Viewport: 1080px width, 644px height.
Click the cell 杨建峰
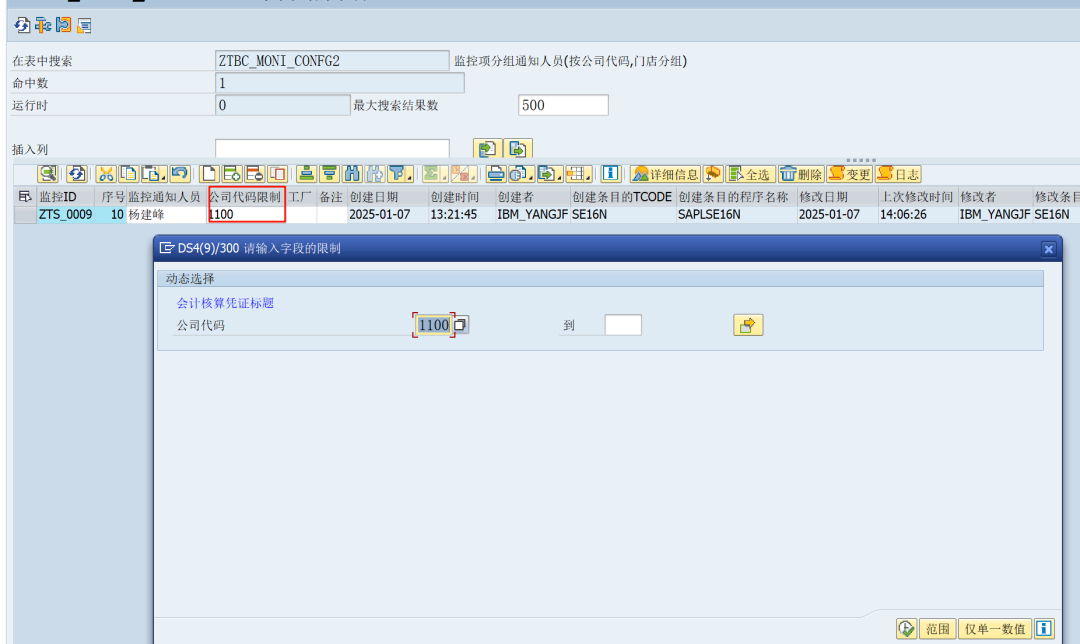coord(166,215)
